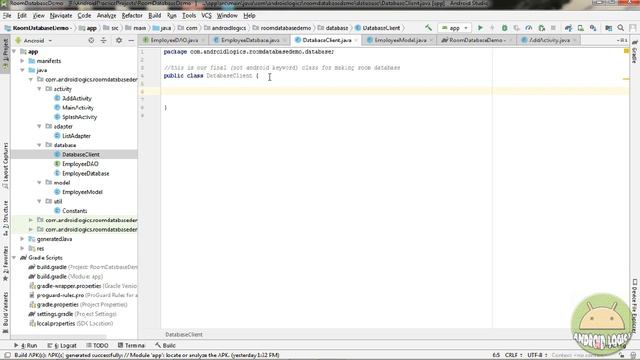Click DatabaseClient breadcrumb below editor
The image size is (640, 360).
[184, 335]
